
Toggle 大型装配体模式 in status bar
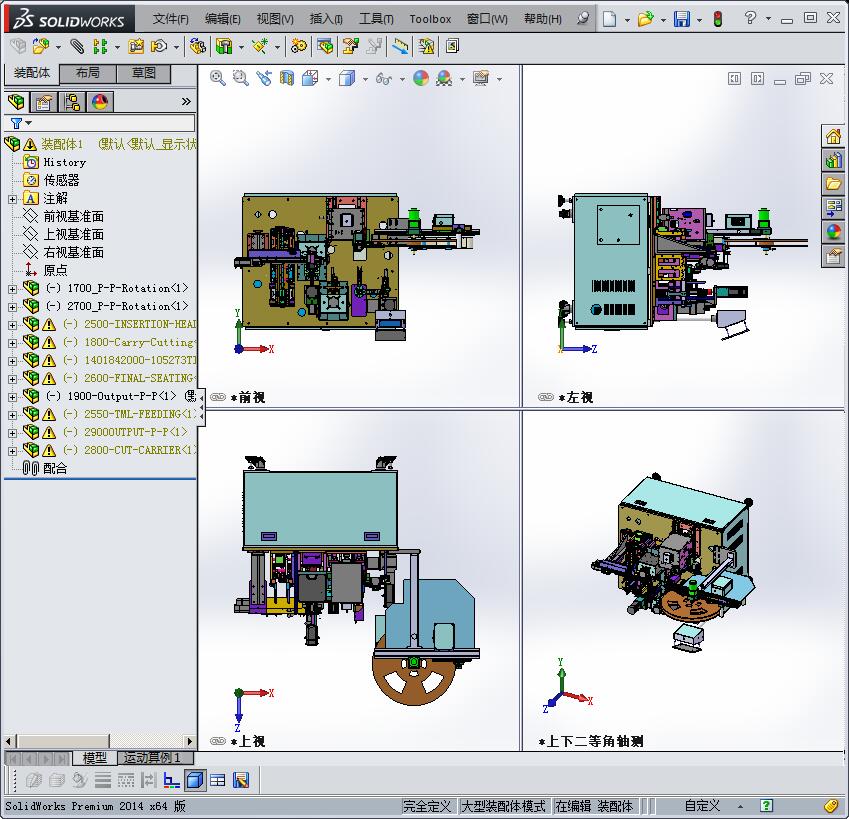503,806
